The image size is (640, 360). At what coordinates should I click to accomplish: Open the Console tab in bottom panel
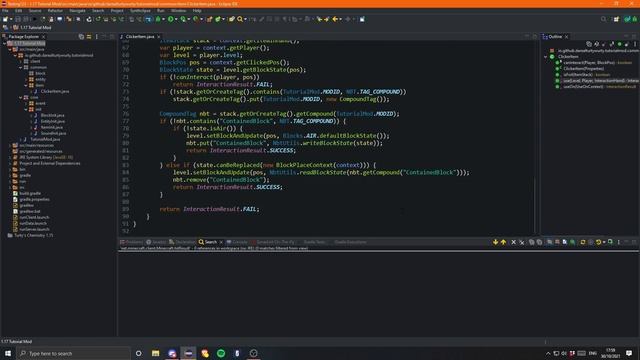pos(237,242)
